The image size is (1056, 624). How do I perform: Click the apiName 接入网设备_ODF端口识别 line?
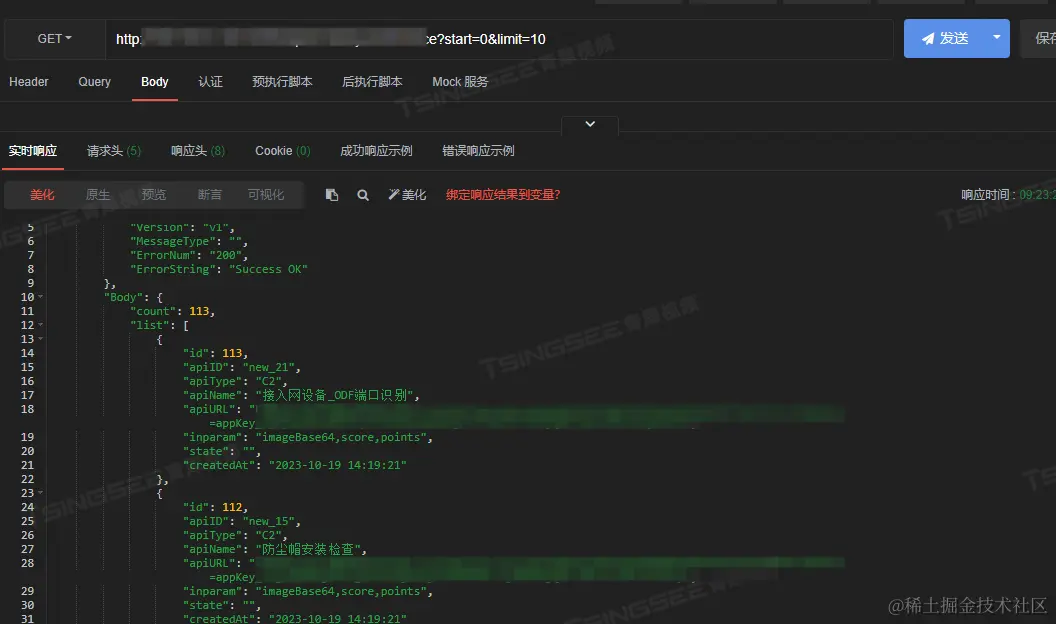coord(301,395)
